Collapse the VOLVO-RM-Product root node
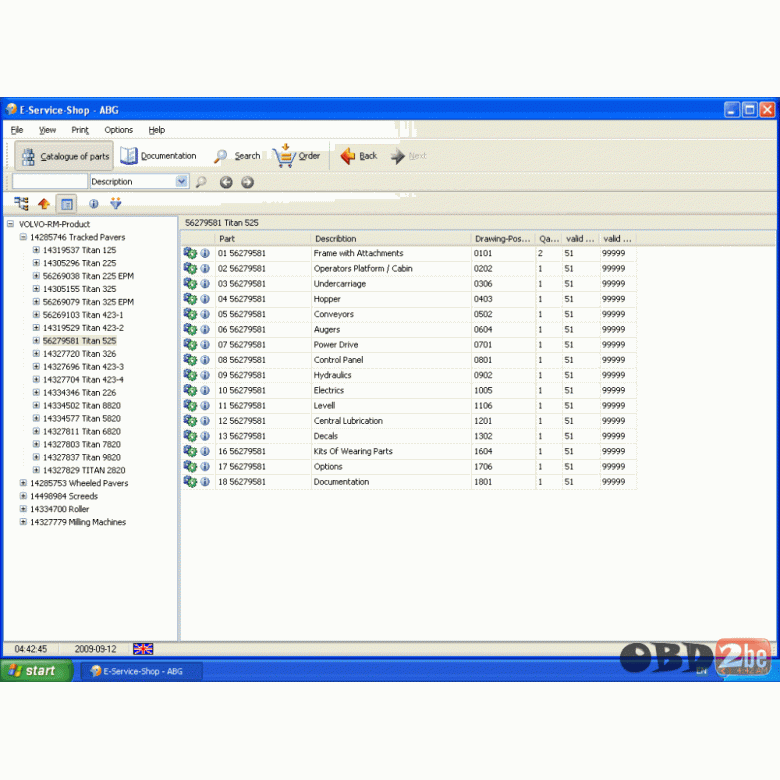This screenshot has width=780, height=780. click(10, 224)
